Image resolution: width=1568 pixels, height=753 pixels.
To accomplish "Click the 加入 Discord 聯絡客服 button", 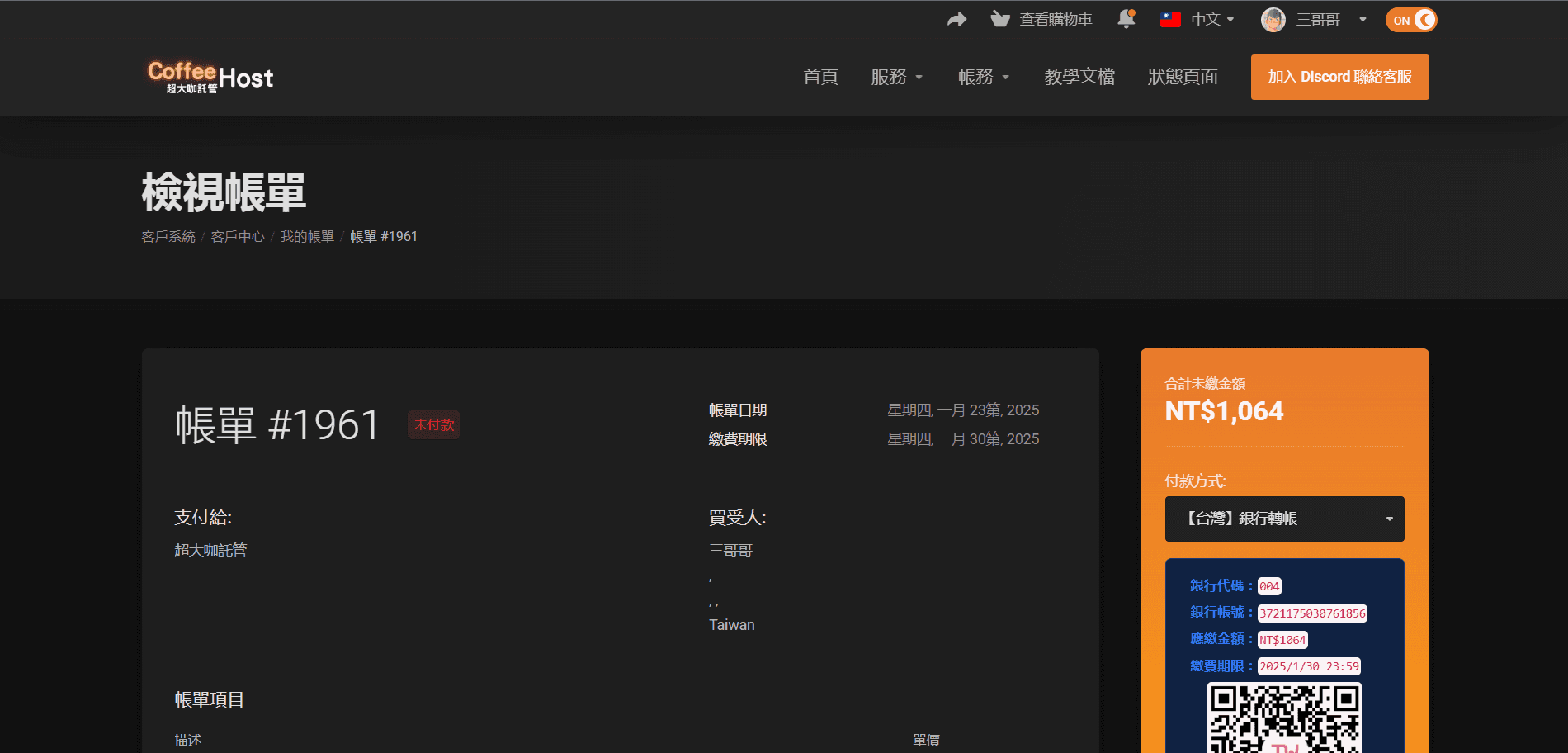I will [x=1339, y=77].
